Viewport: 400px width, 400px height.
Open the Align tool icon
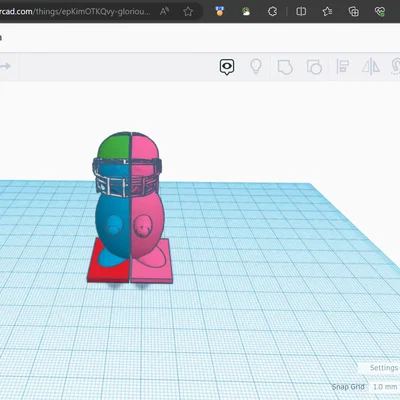tap(342, 66)
